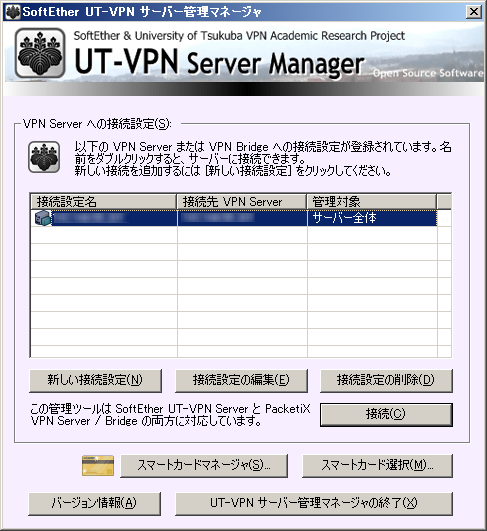Viewport: 487px width, 531px height.
Task: Select the blurred VPN server address cell
Action: coord(217,218)
